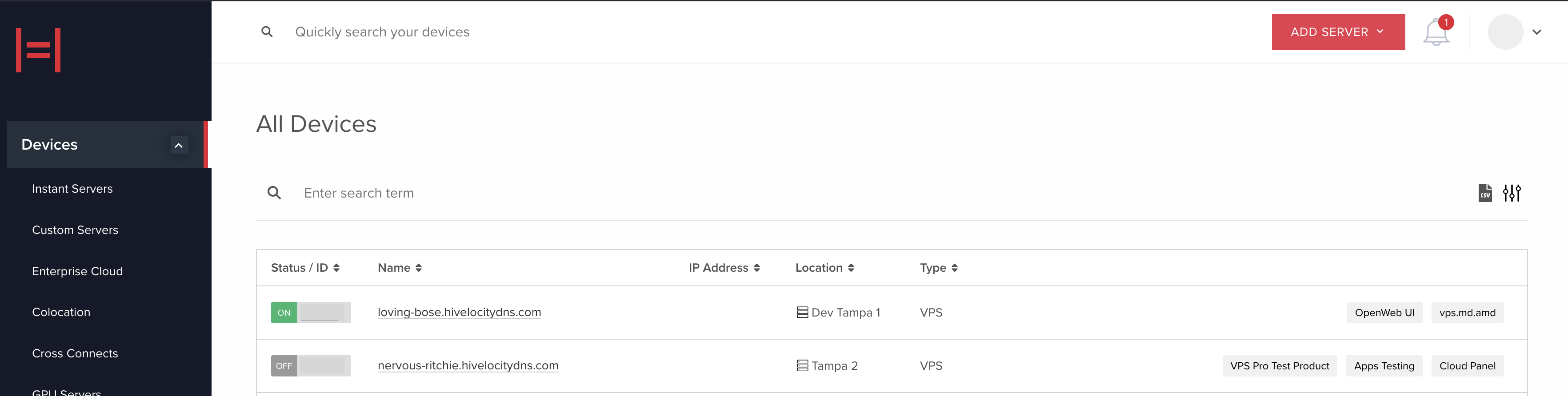Click the top search magnifier icon

pos(267,32)
